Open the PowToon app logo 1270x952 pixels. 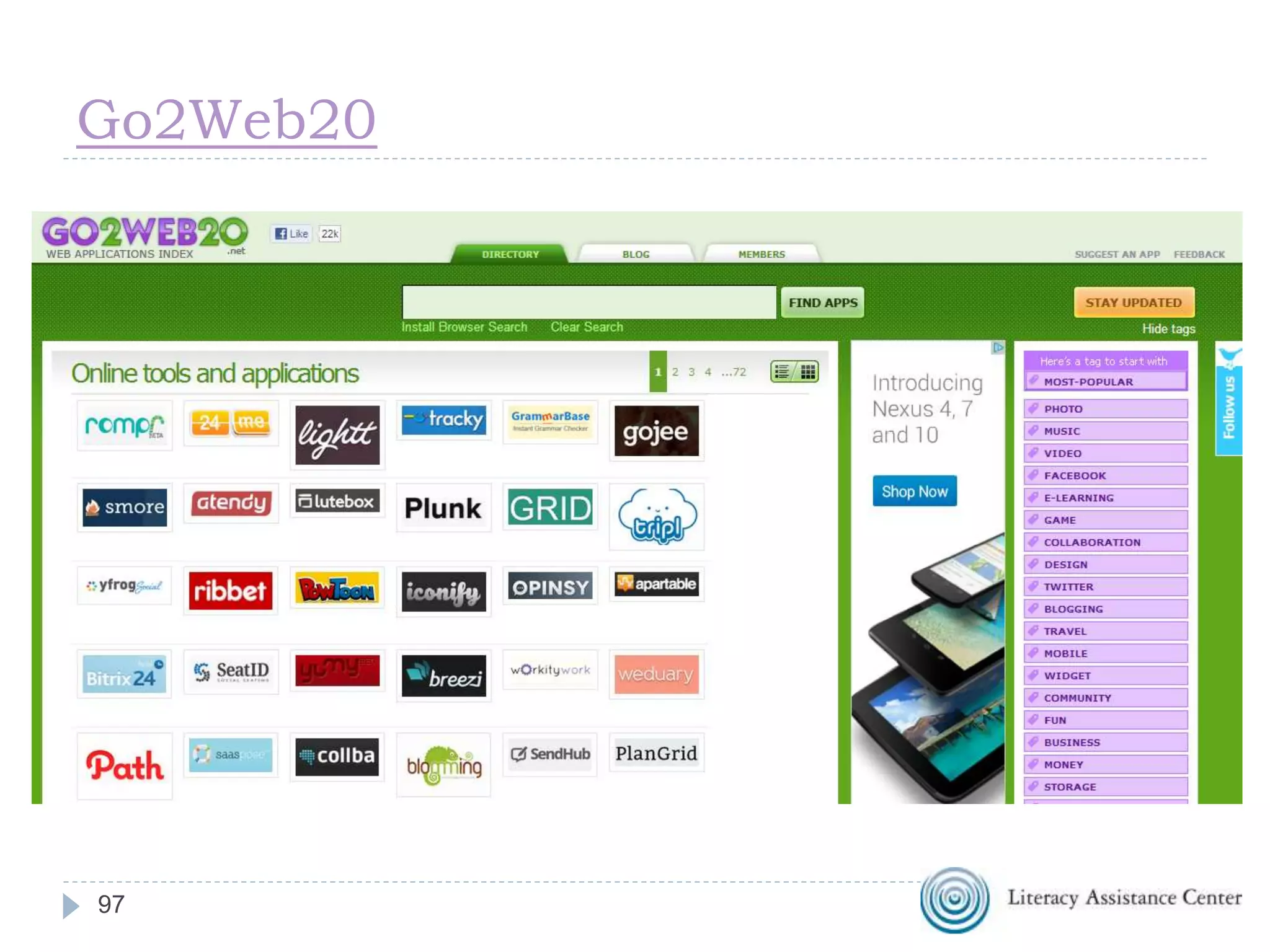[x=337, y=588]
